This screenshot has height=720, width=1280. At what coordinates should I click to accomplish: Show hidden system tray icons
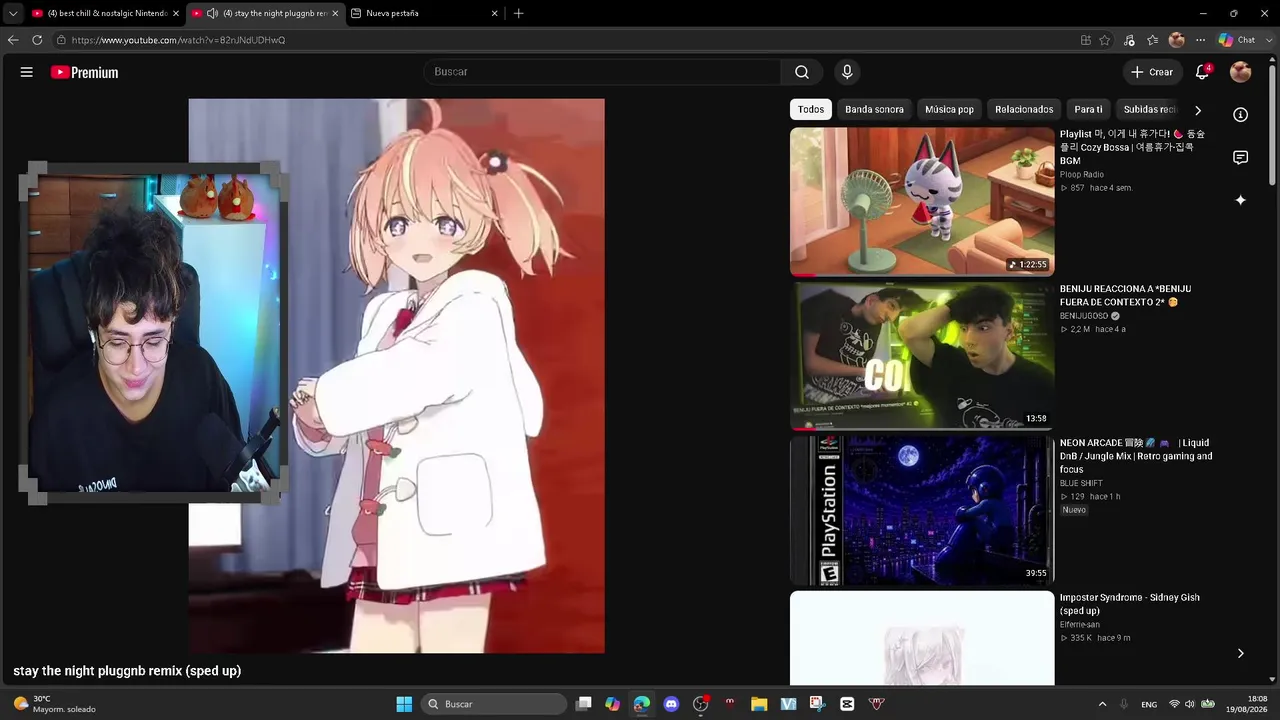click(x=1102, y=704)
